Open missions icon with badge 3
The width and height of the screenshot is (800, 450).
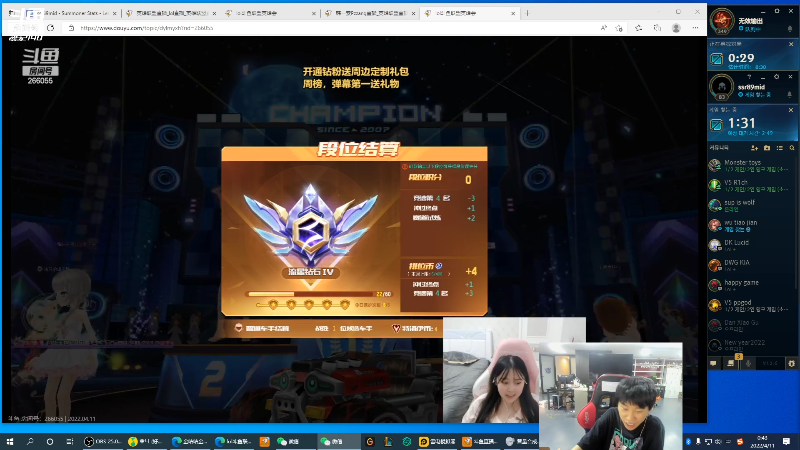click(732, 362)
